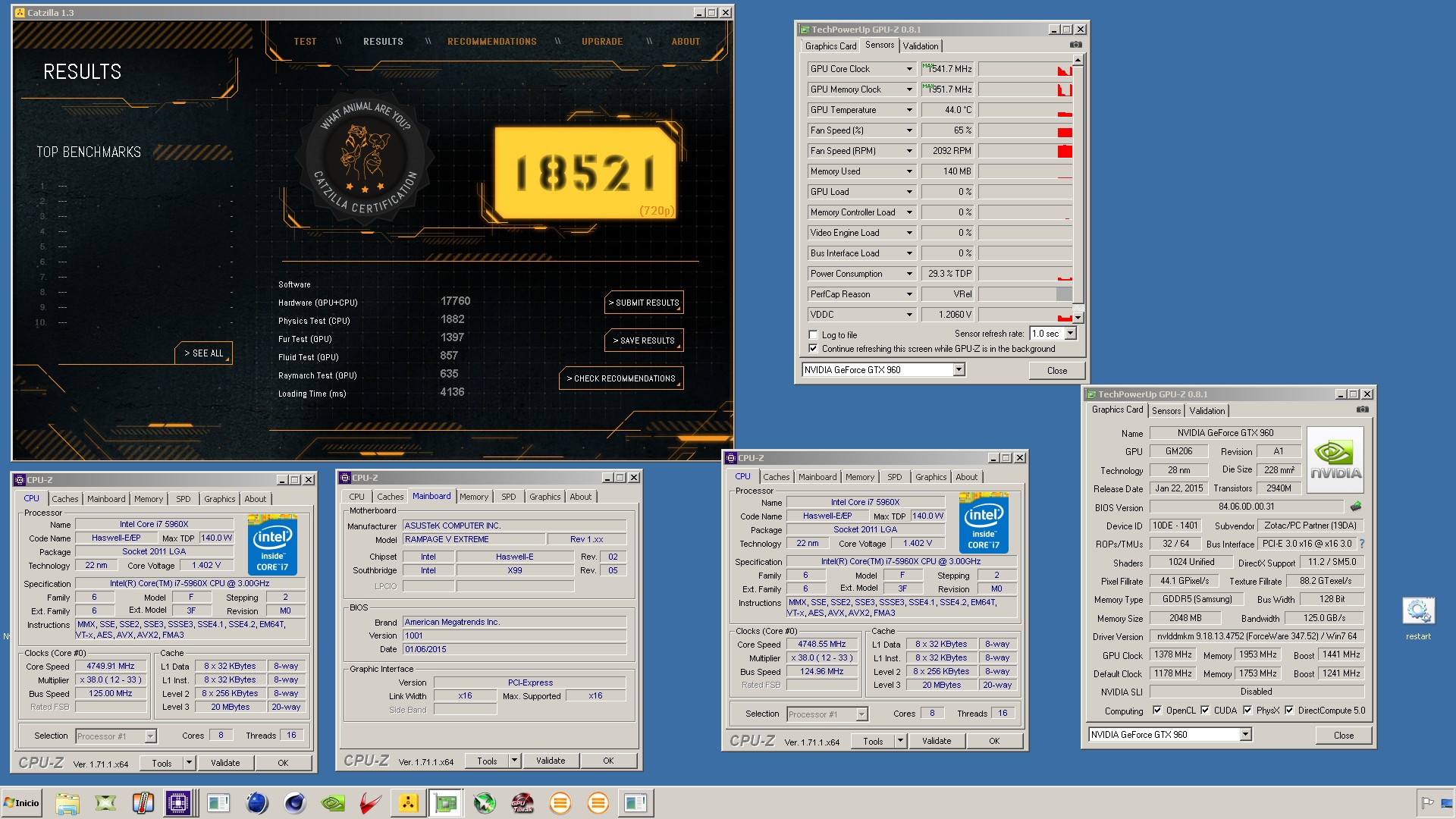Click the NVIDIA logo in GPU-Z
The height and width of the screenshot is (819, 1456).
(1335, 460)
